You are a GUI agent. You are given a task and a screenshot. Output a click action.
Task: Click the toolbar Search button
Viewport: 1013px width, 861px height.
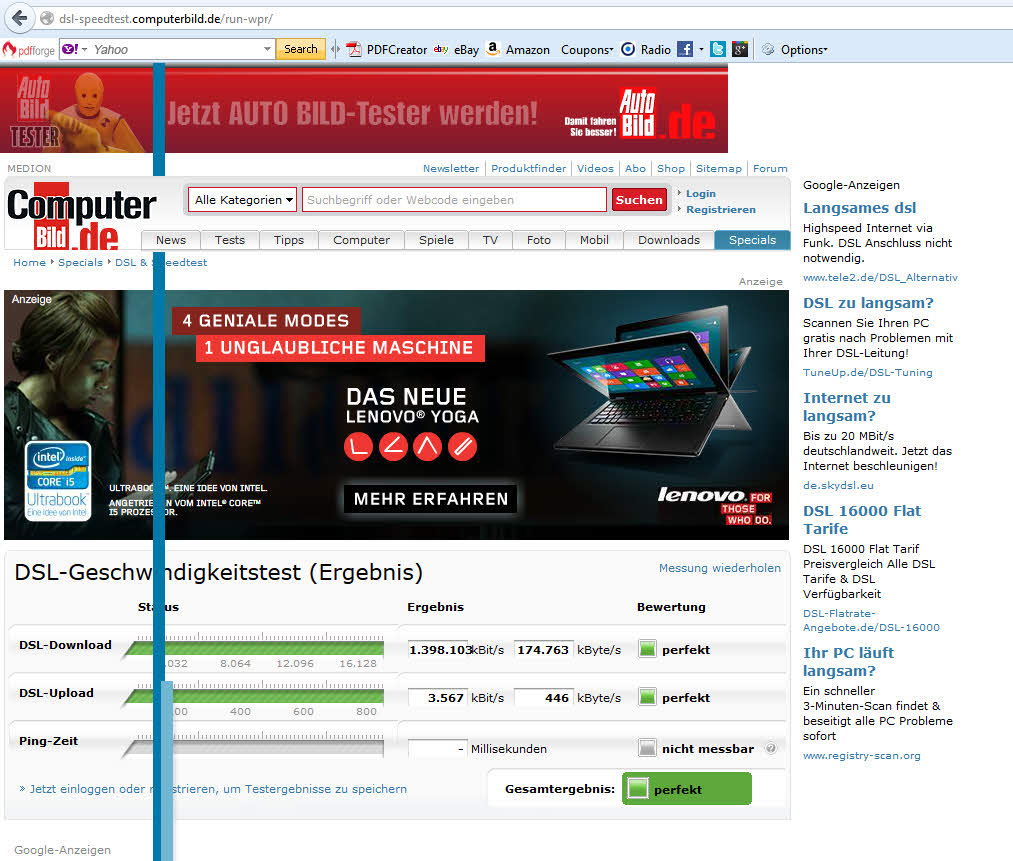300,49
